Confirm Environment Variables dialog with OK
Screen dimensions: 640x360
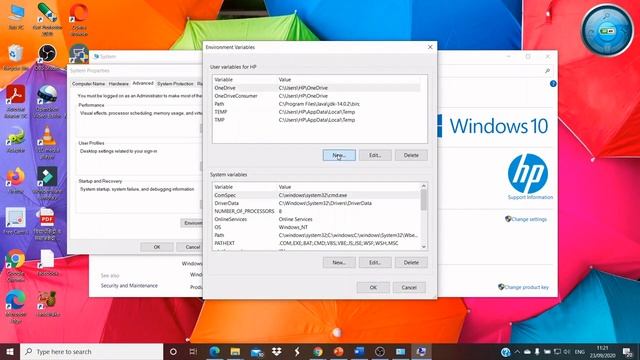click(373, 287)
